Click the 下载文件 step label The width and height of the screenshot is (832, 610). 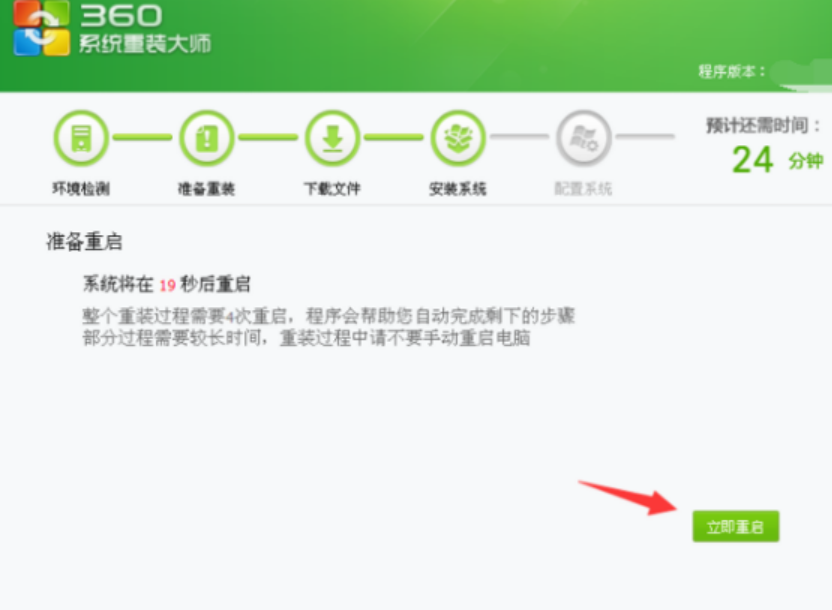click(332, 188)
